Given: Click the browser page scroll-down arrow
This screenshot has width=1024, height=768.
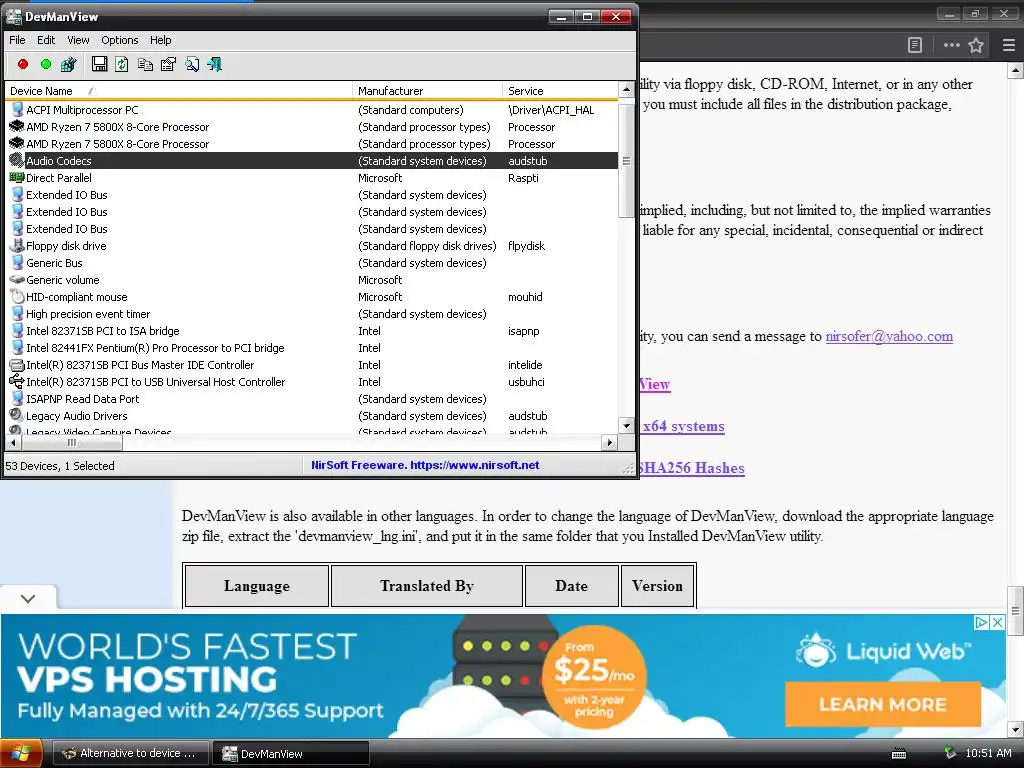Looking at the screenshot, I should coord(1016,729).
